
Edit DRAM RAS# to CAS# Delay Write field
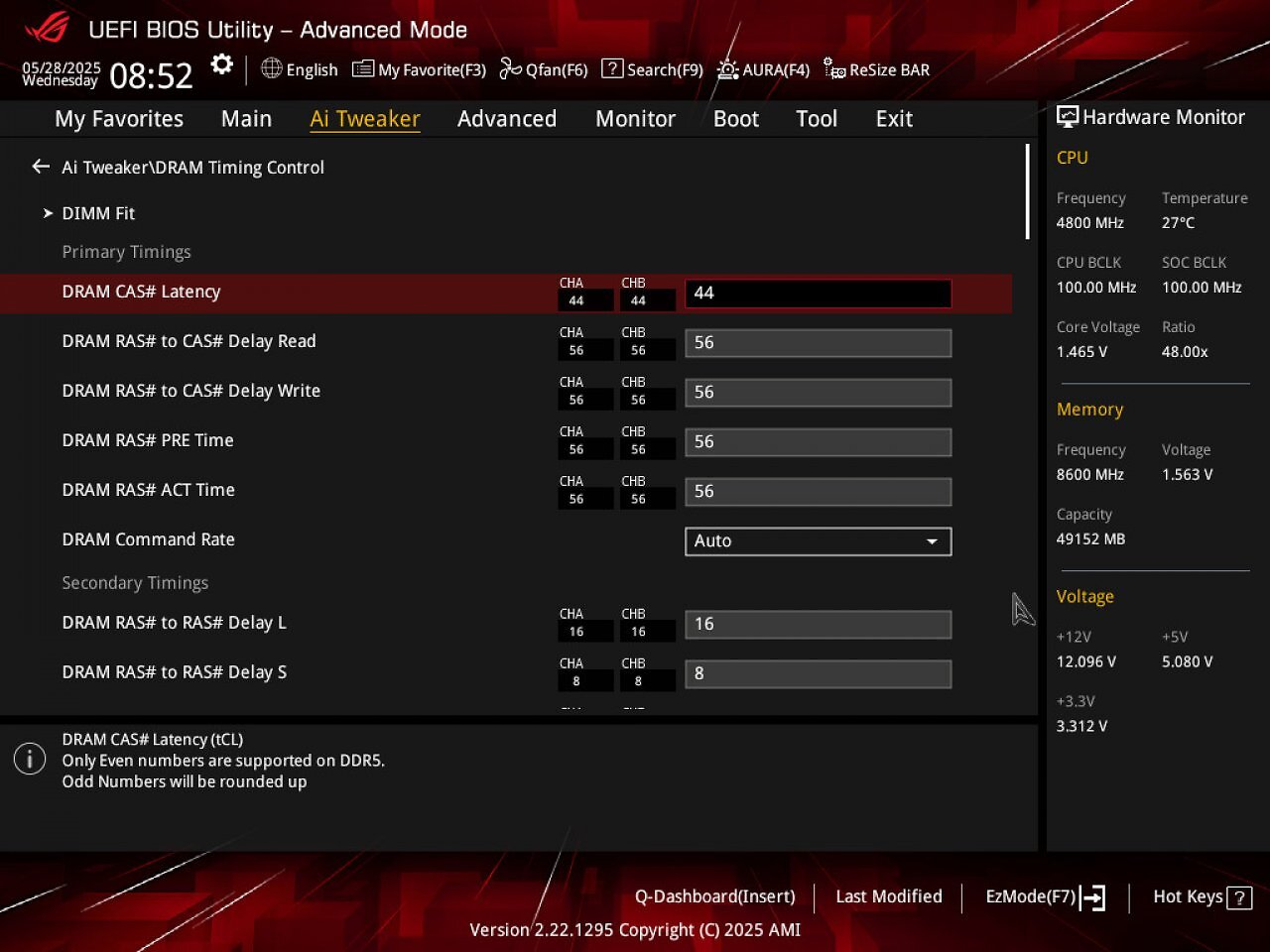pyautogui.click(x=818, y=393)
